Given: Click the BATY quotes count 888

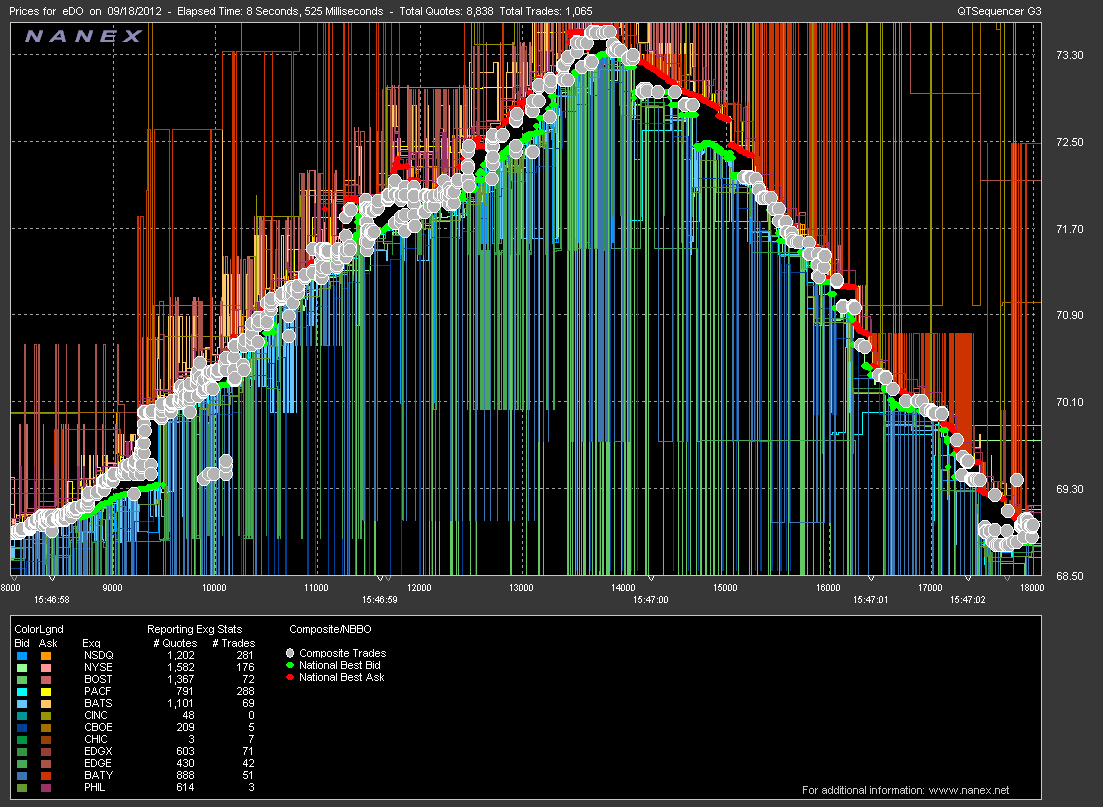Looking at the screenshot, I should [185, 775].
